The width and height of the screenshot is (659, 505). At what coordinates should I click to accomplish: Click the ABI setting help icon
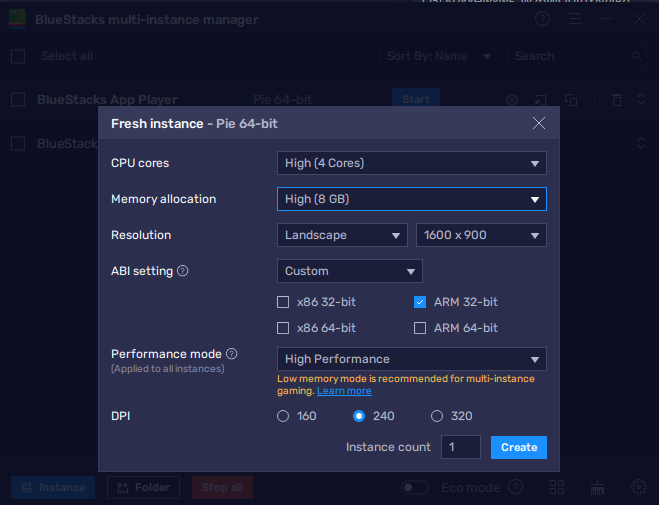[x=182, y=271]
